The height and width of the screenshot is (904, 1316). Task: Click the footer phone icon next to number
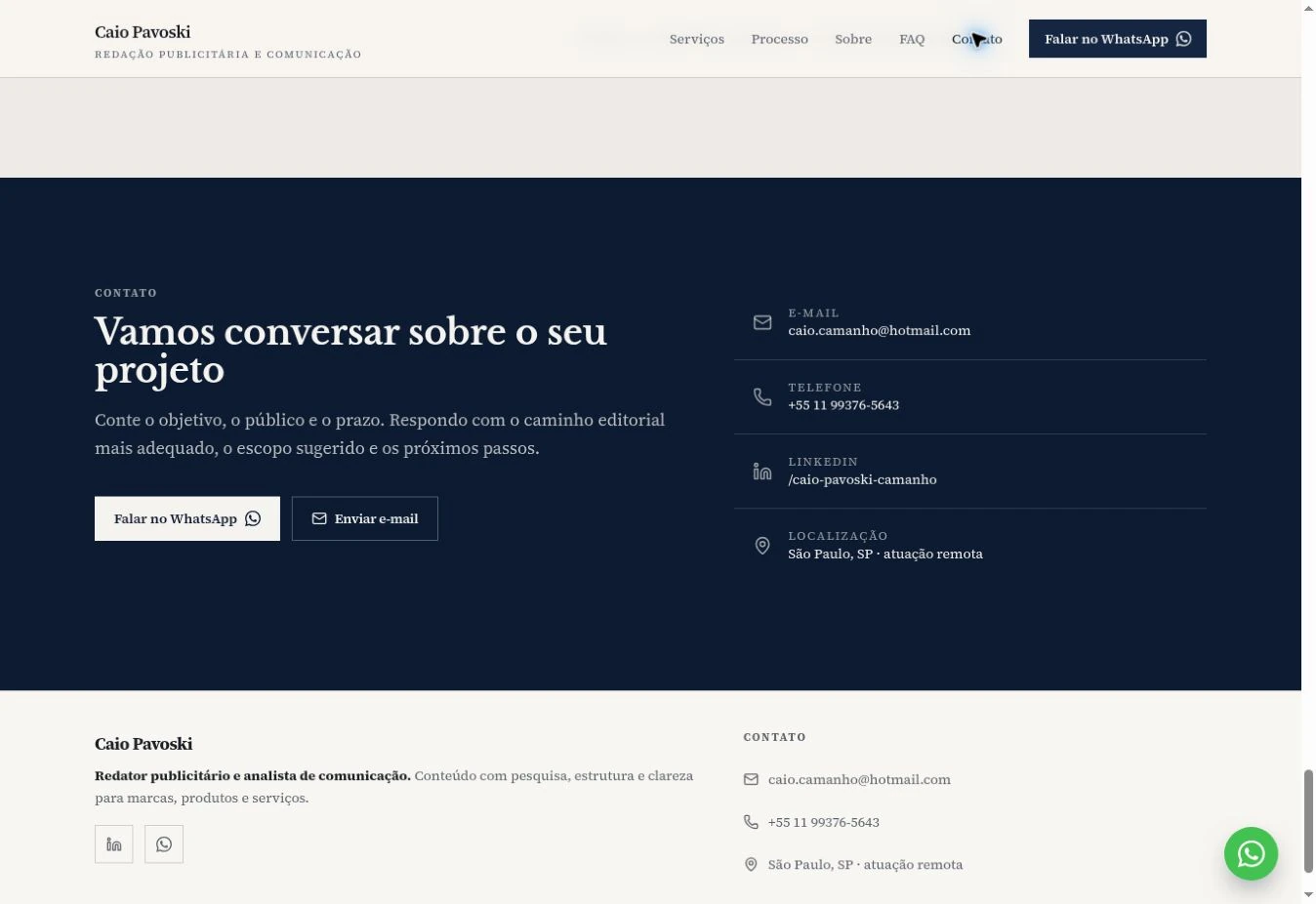tap(751, 822)
